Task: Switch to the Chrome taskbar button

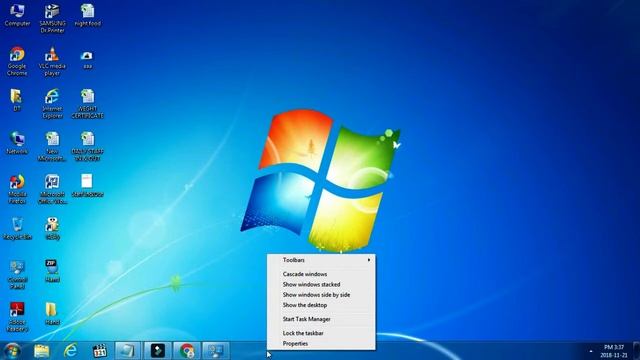Action: point(187,351)
